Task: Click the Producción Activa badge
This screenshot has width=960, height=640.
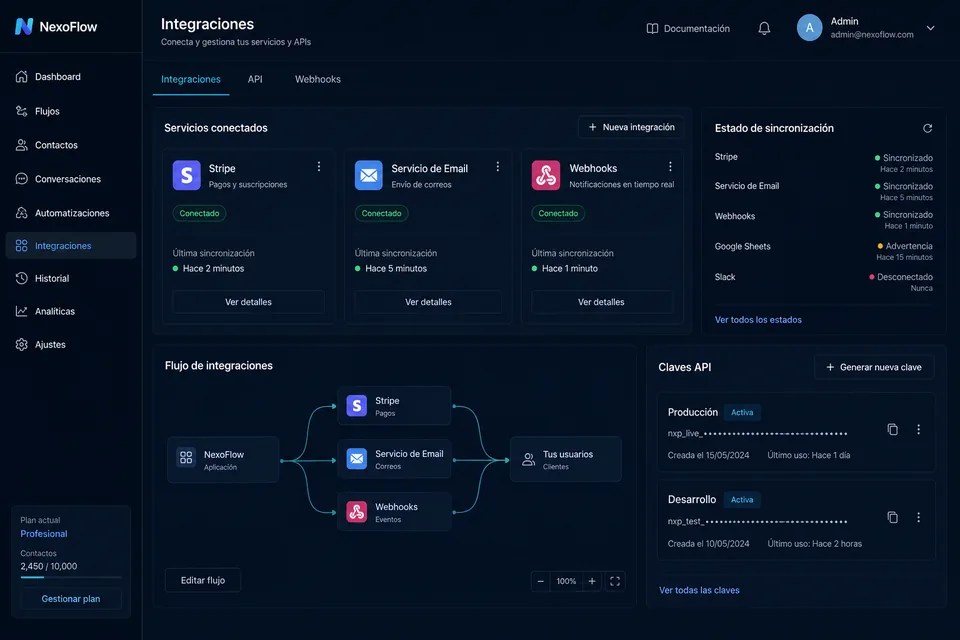Action: tap(742, 413)
